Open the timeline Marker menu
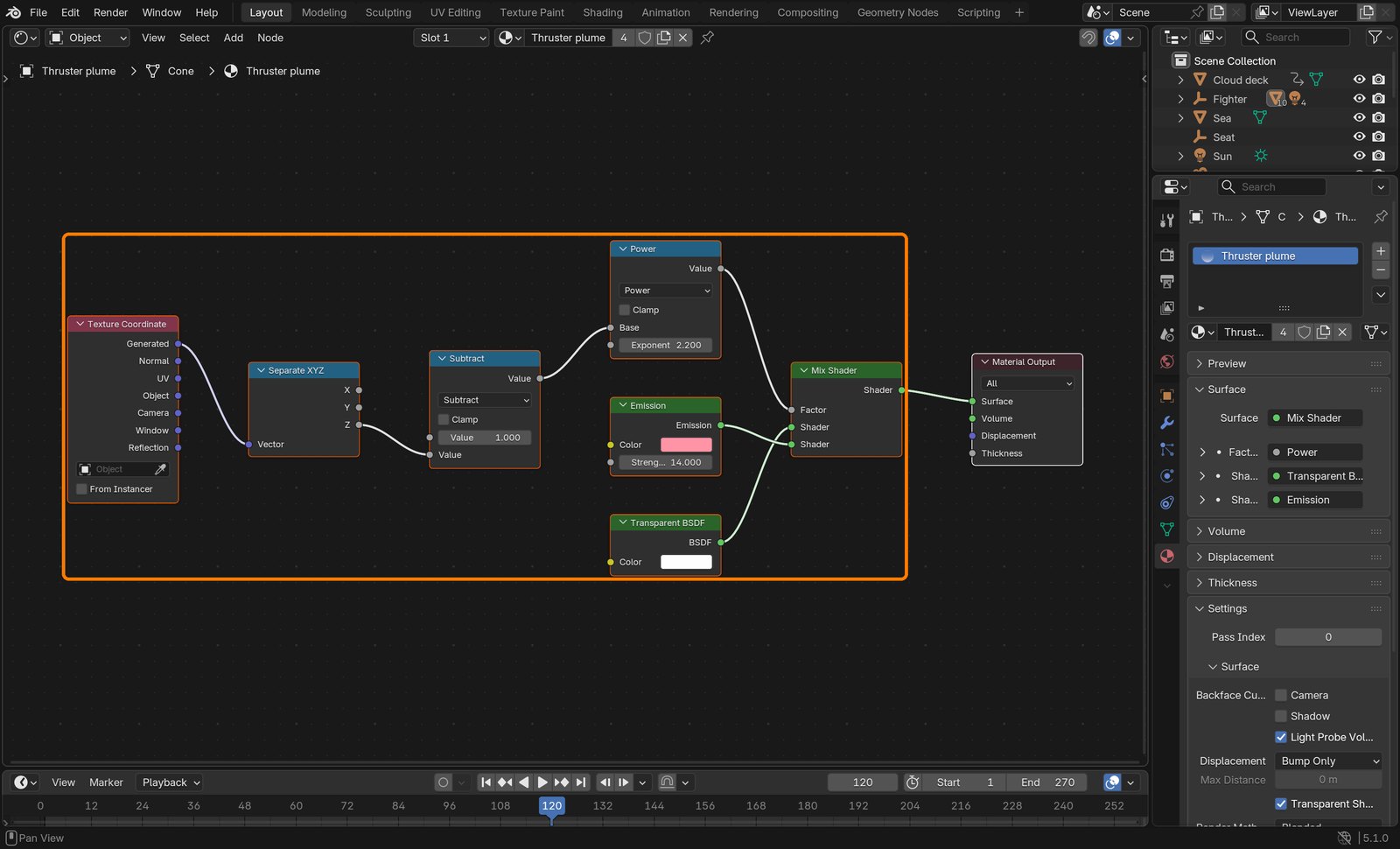The height and width of the screenshot is (849, 1400). 106,782
